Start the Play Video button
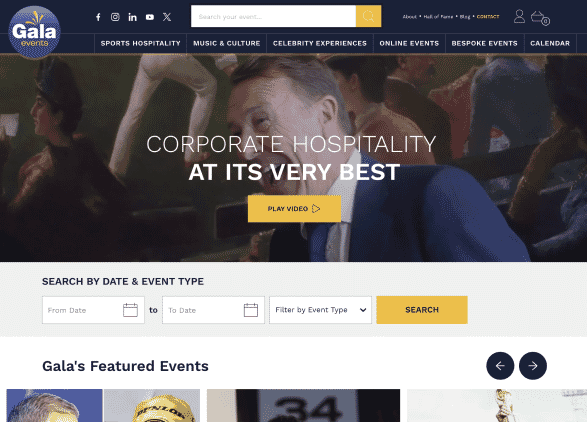 (294, 209)
